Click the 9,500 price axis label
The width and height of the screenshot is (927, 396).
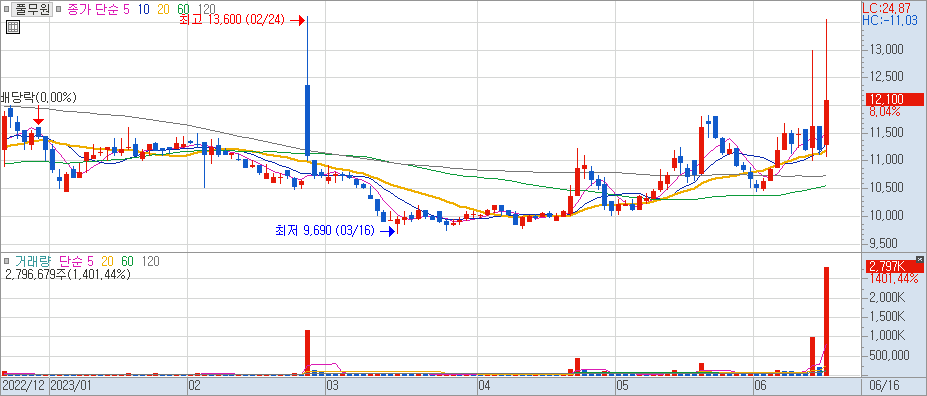click(884, 243)
